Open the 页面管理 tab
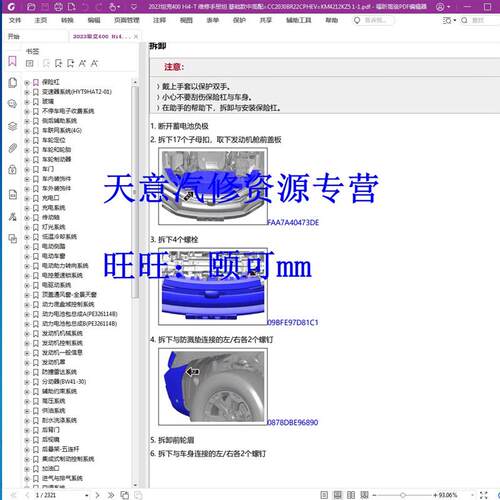Image resolution: width=500 pixels, height=500 pixels. point(126,20)
